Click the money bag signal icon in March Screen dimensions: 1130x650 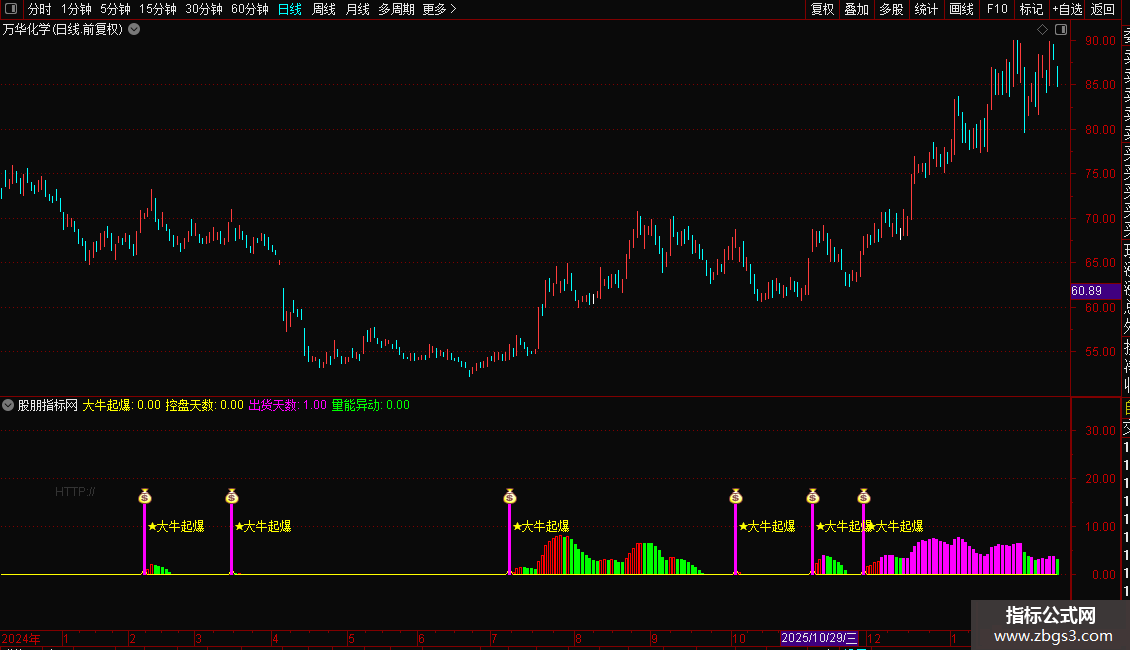(231, 496)
